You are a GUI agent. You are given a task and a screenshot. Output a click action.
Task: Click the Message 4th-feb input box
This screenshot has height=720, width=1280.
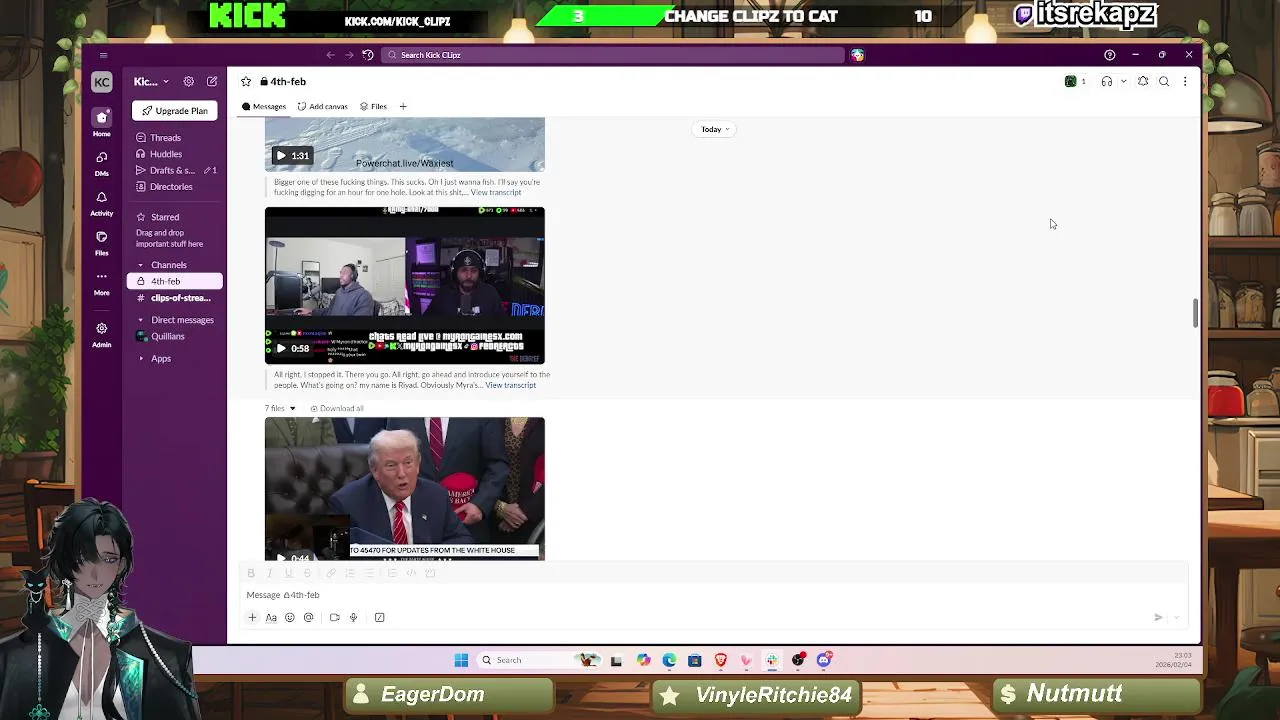[x=715, y=595]
